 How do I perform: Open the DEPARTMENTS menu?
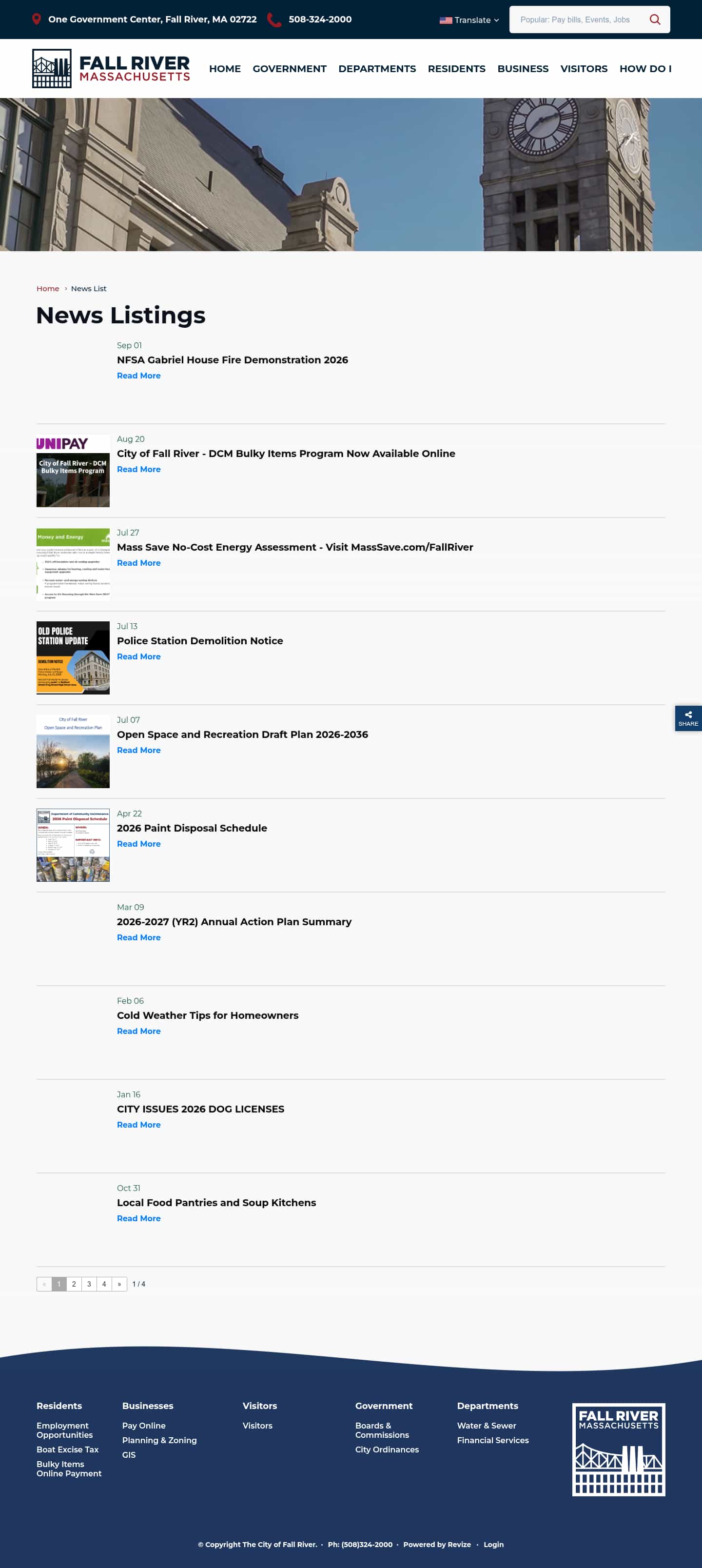[x=377, y=69]
